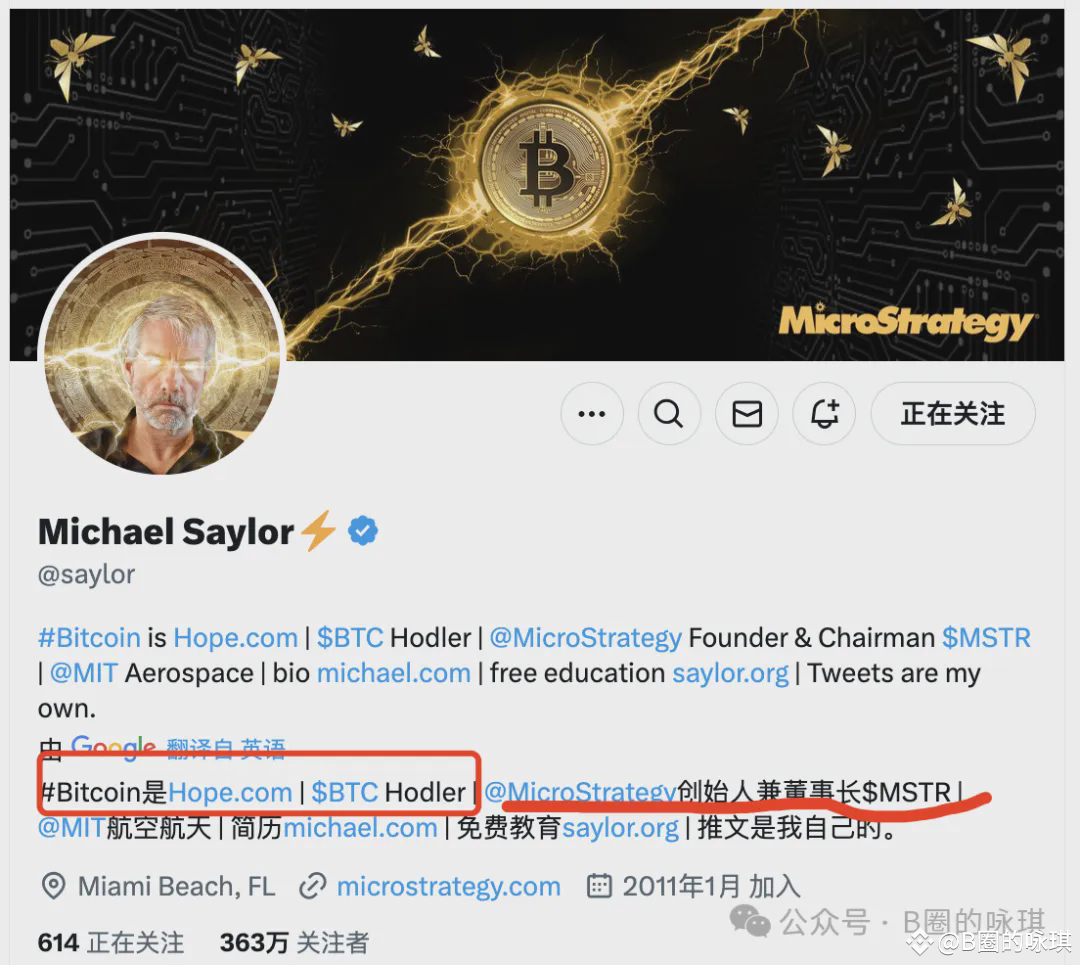
Task: Open @MicroStrategy mention in English bio
Action: point(585,638)
